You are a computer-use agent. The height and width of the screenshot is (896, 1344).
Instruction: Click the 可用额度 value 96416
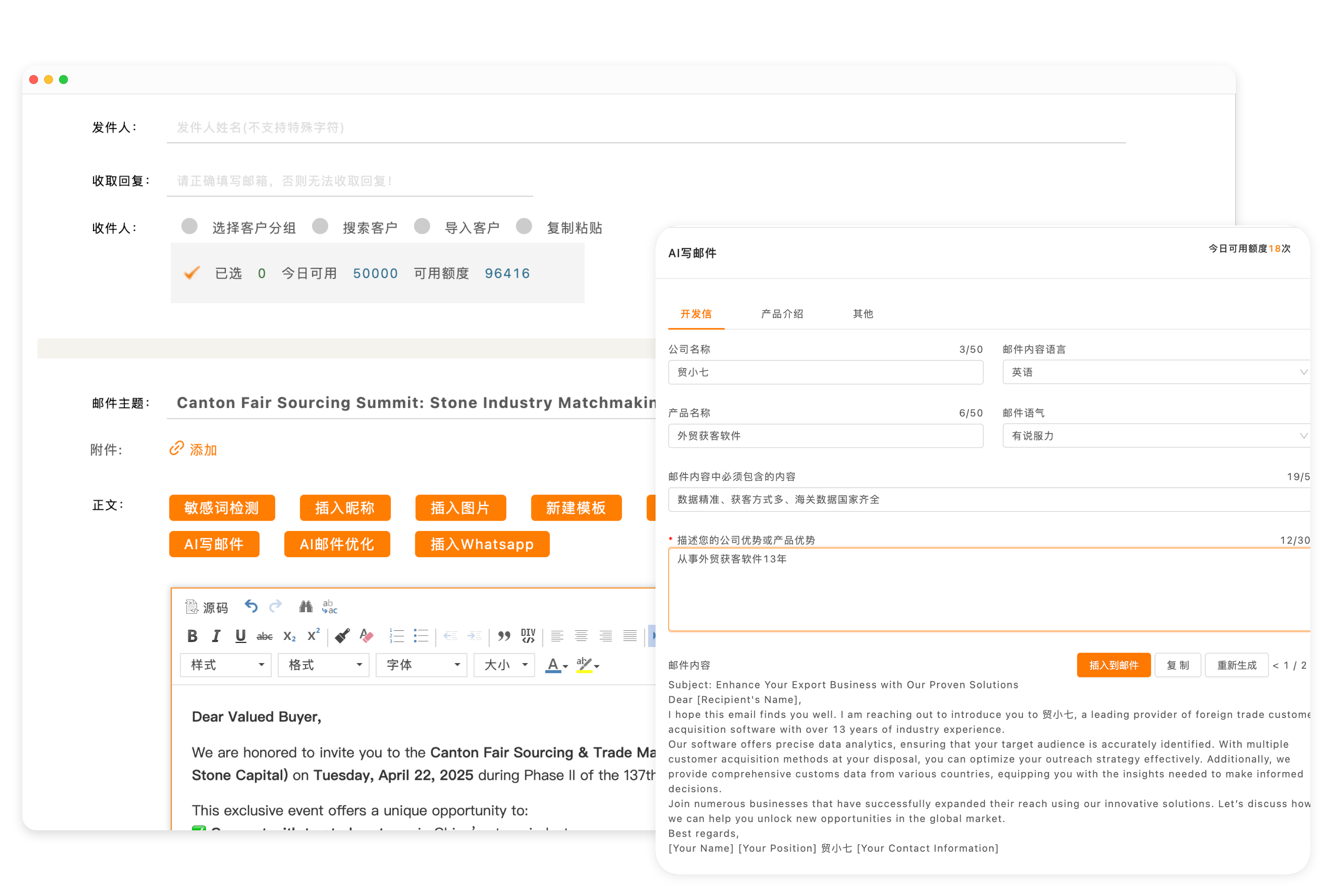(x=507, y=273)
